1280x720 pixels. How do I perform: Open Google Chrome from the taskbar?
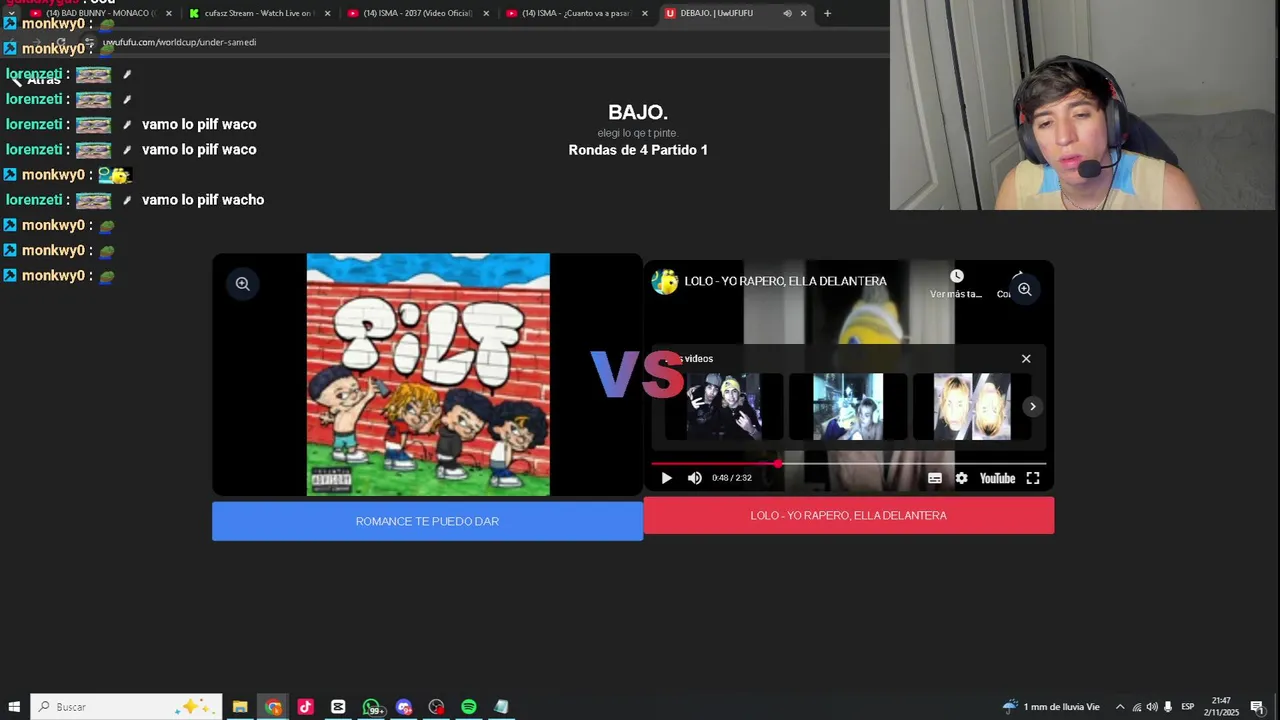[x=273, y=707]
